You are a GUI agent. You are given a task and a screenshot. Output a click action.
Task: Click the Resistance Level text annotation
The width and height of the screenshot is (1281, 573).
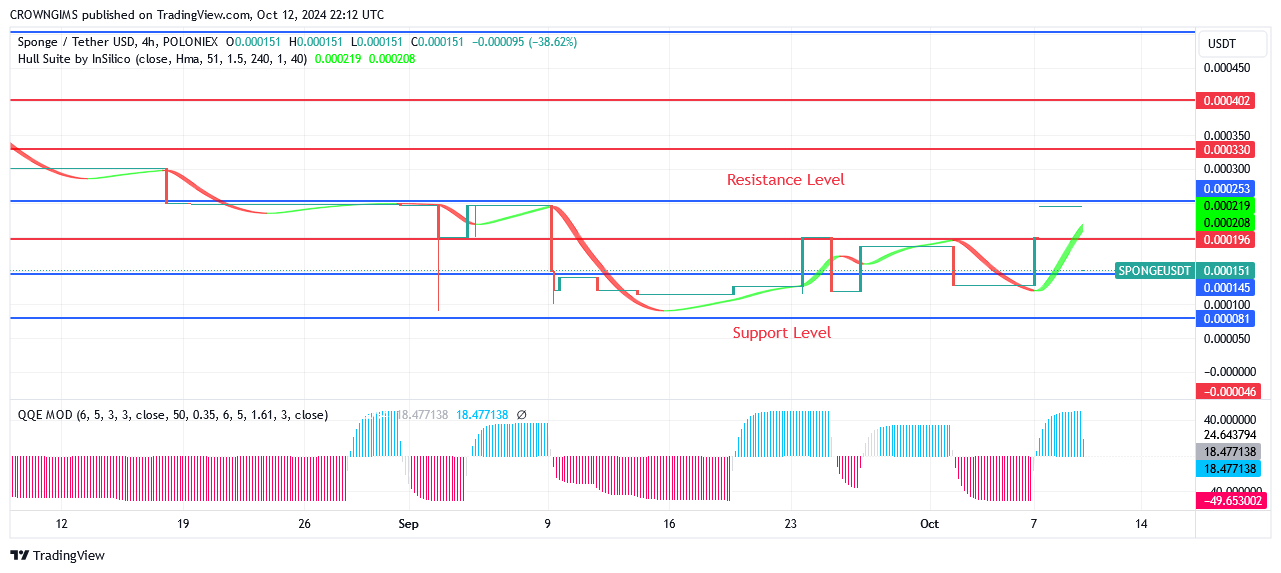point(785,180)
